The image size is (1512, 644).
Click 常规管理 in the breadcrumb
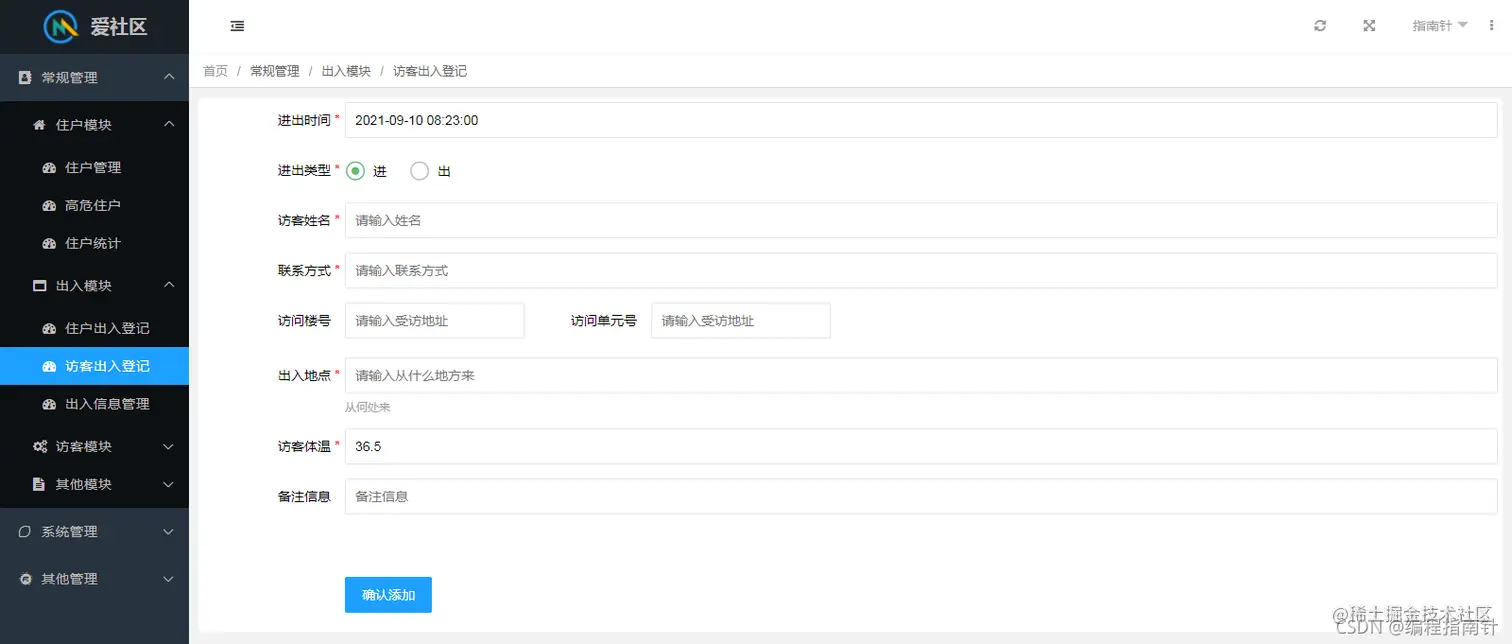[x=275, y=71]
